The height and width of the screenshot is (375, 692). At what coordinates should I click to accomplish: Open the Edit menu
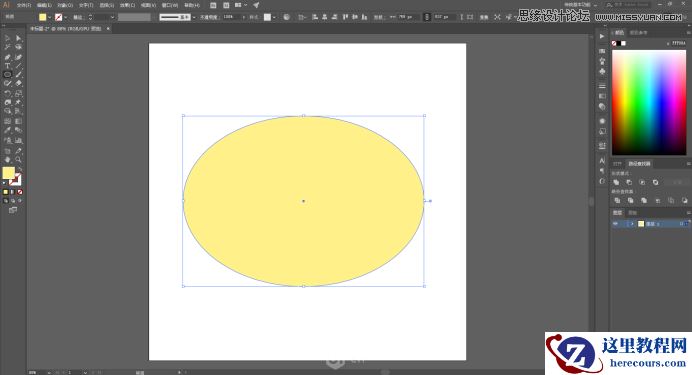coord(44,5)
